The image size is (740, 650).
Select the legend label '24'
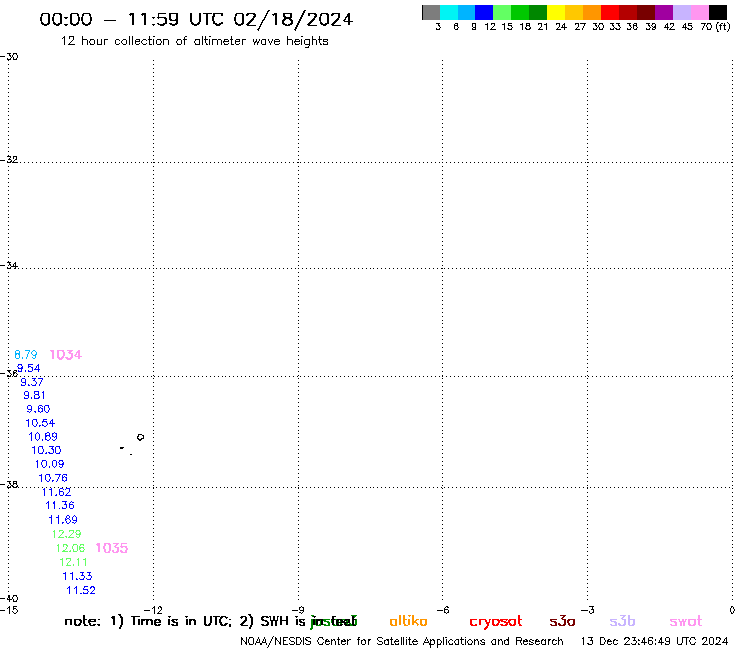click(x=561, y=27)
